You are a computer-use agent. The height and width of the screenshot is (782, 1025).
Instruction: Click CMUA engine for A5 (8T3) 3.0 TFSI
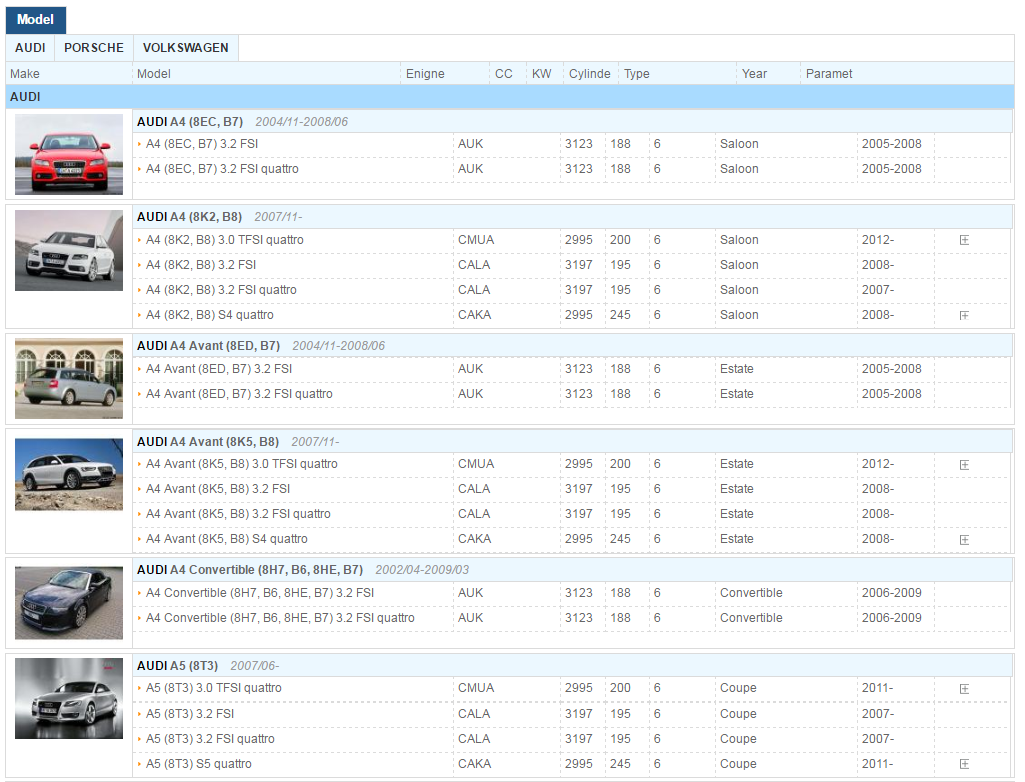pos(476,688)
